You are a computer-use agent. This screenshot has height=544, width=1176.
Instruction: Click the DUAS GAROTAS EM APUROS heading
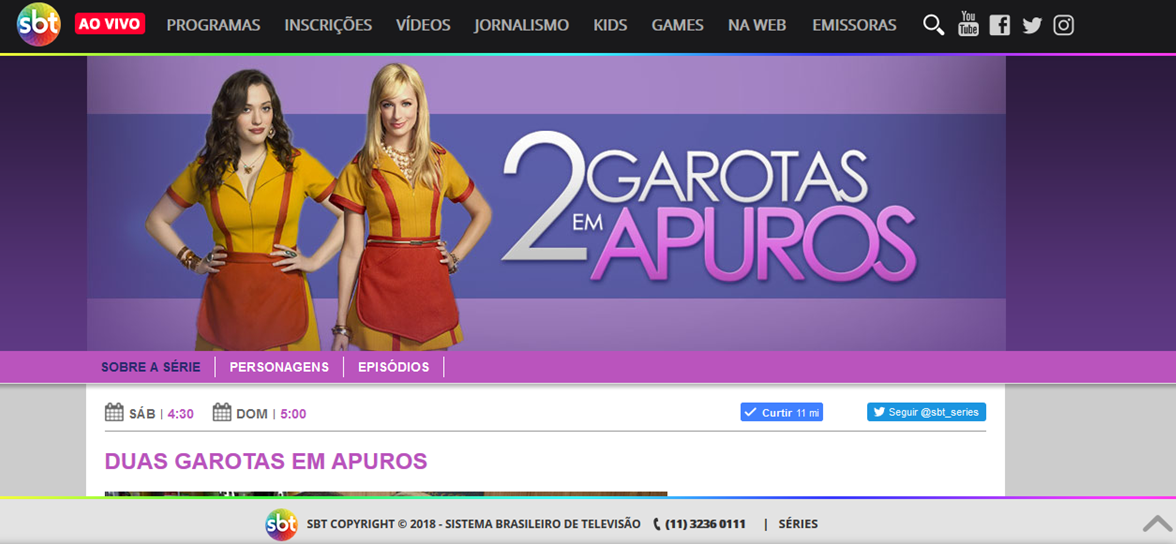266,461
